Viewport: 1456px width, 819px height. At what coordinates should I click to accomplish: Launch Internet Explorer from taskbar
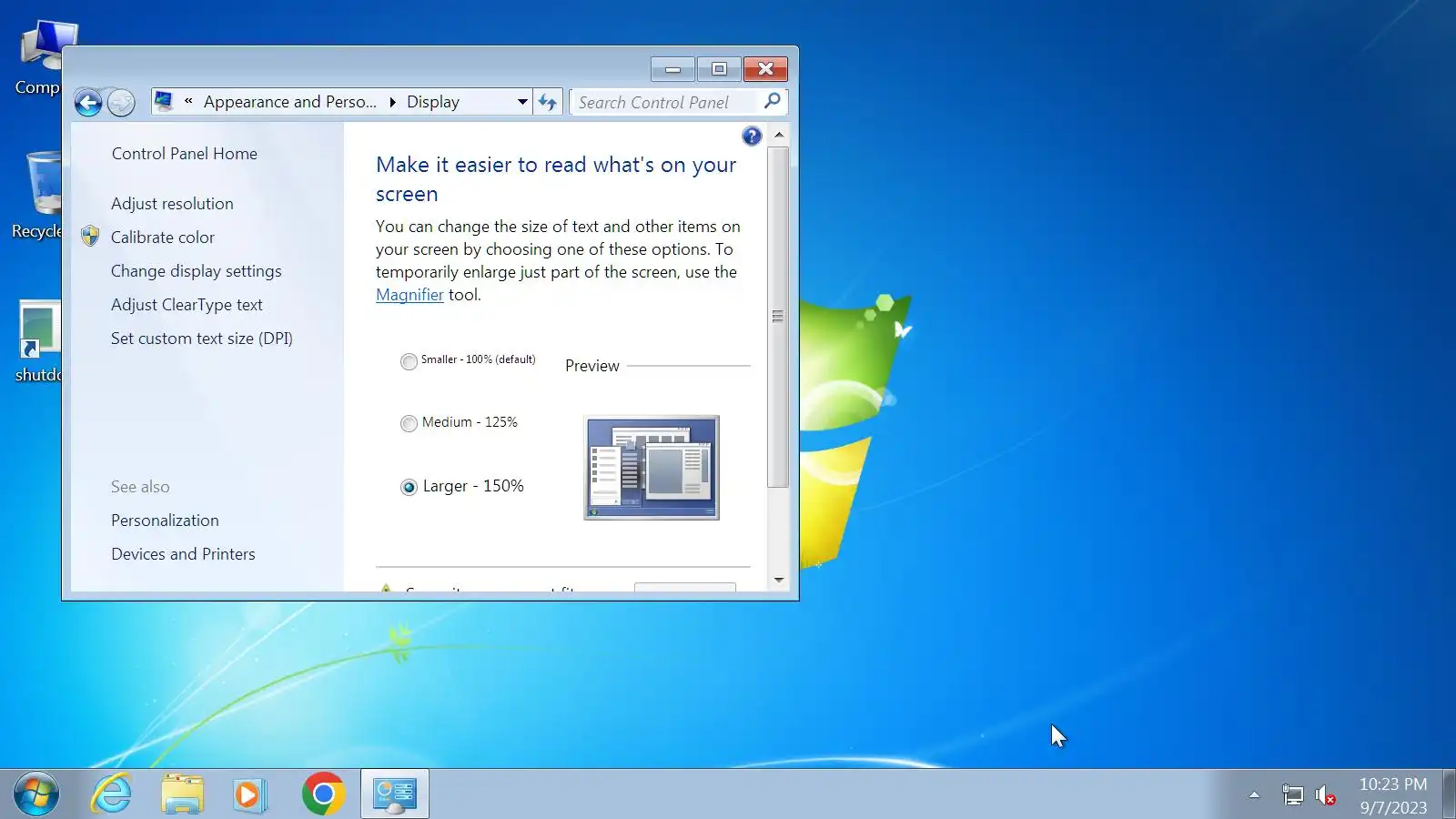pyautogui.click(x=112, y=794)
